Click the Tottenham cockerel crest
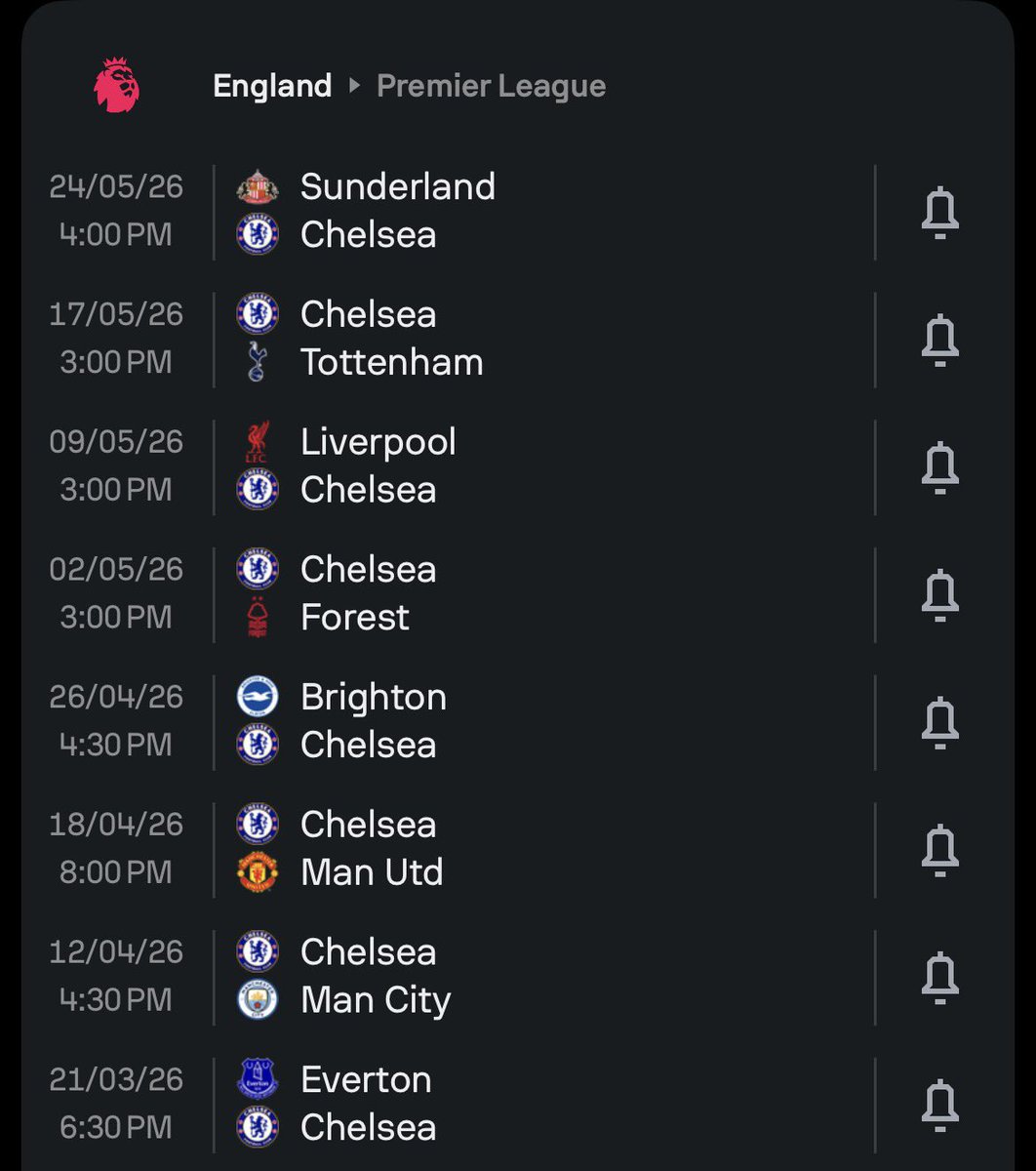This screenshot has height=1171, width=1036. click(x=258, y=362)
